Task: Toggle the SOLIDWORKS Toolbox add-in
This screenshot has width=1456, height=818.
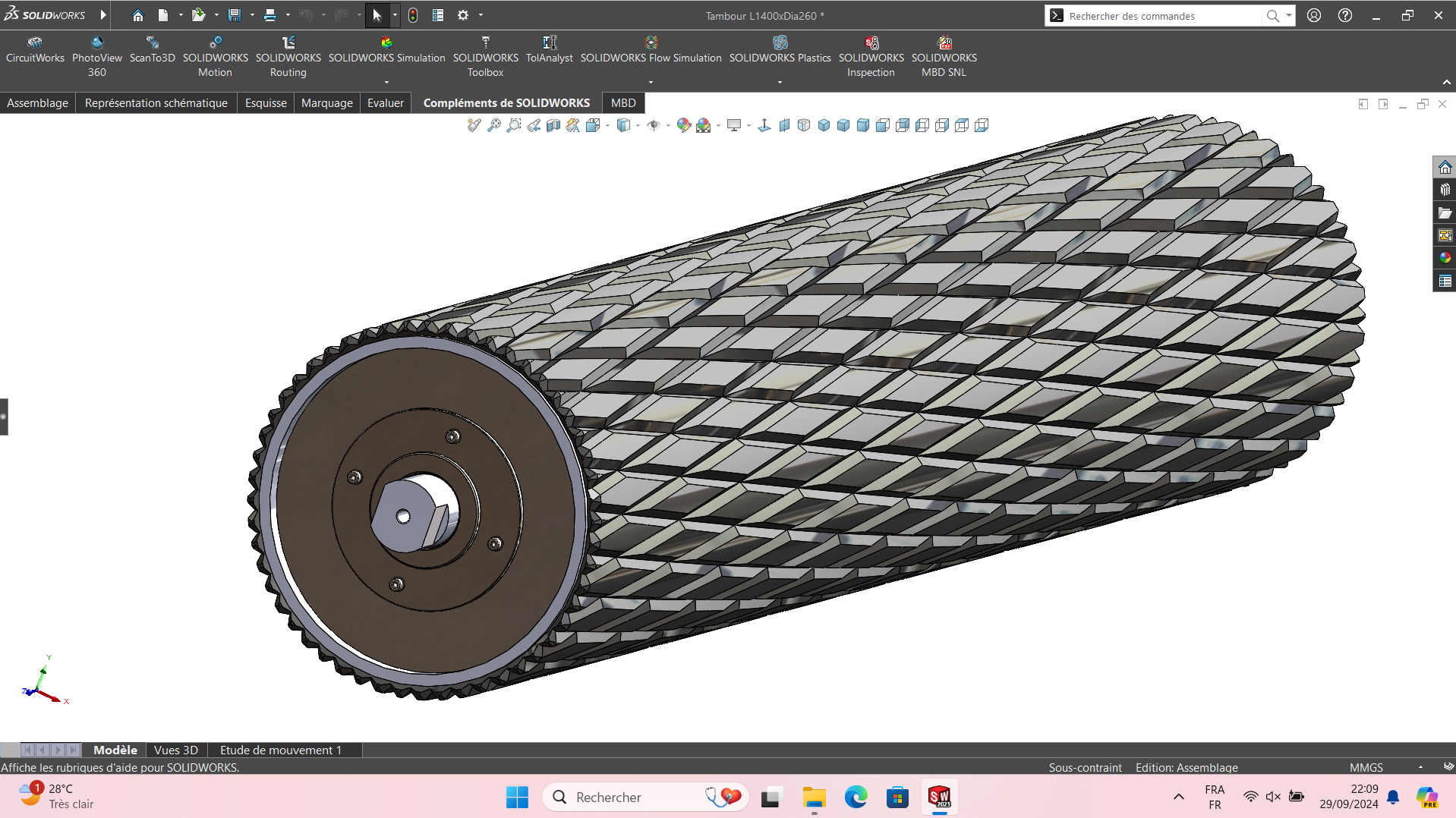Action: tap(486, 57)
